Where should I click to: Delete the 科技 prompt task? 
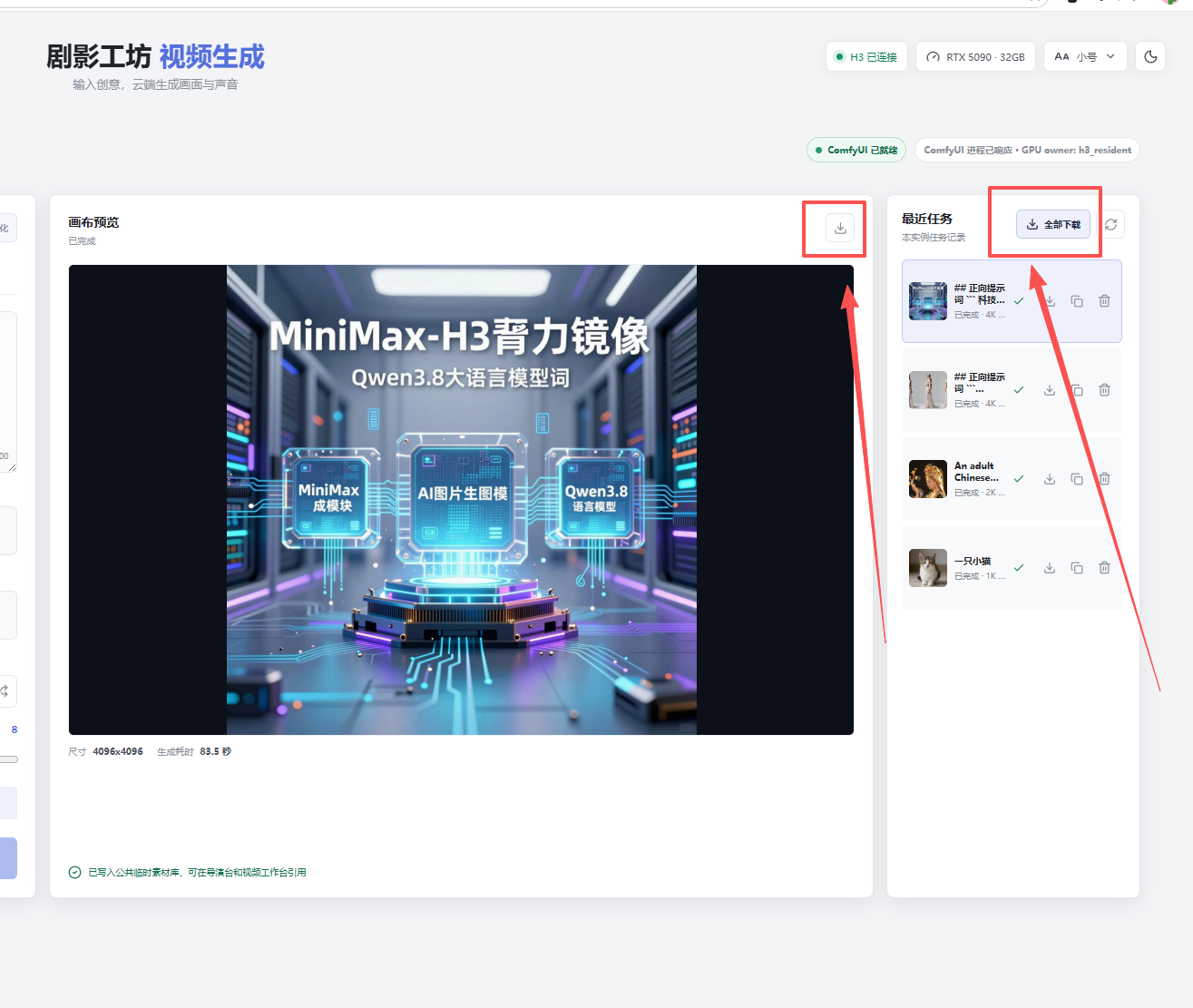[1104, 301]
